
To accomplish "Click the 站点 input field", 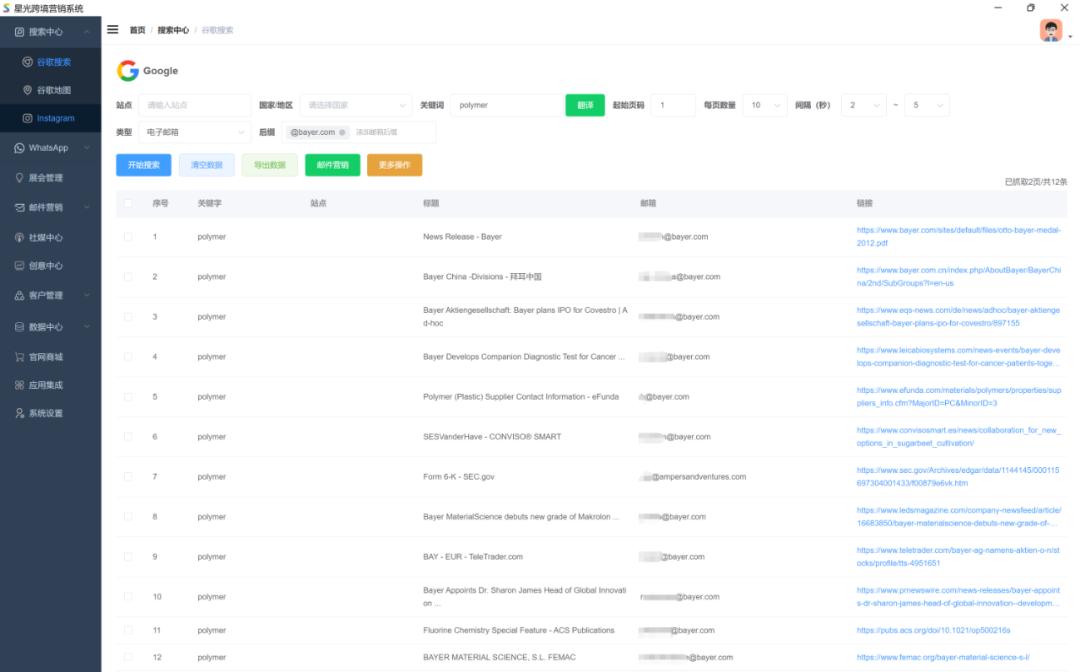I will click(x=195, y=105).
